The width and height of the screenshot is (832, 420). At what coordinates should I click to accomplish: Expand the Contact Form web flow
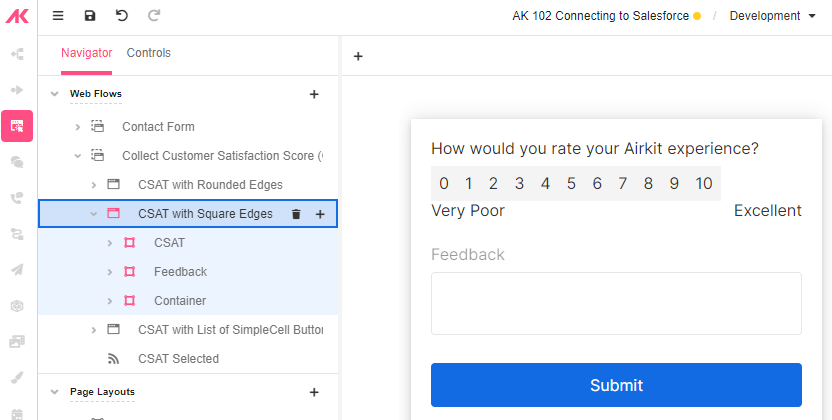coord(77,127)
